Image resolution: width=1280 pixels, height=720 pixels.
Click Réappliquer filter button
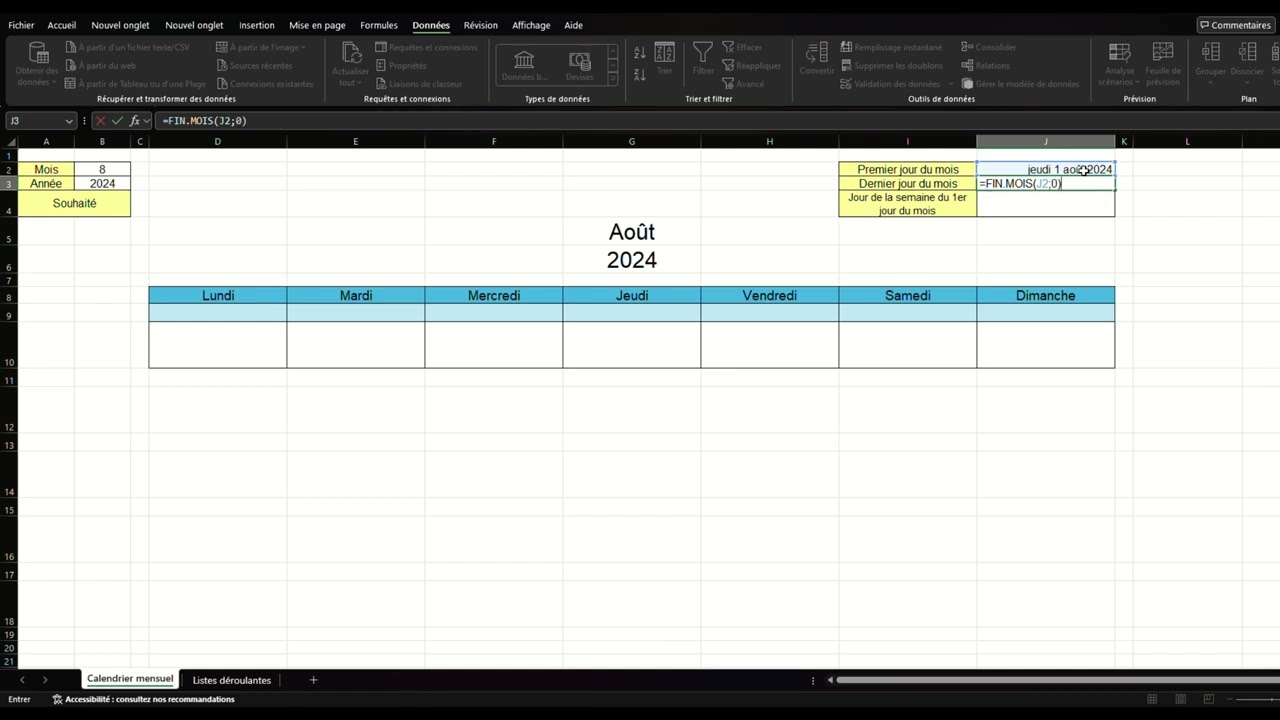[751, 65]
